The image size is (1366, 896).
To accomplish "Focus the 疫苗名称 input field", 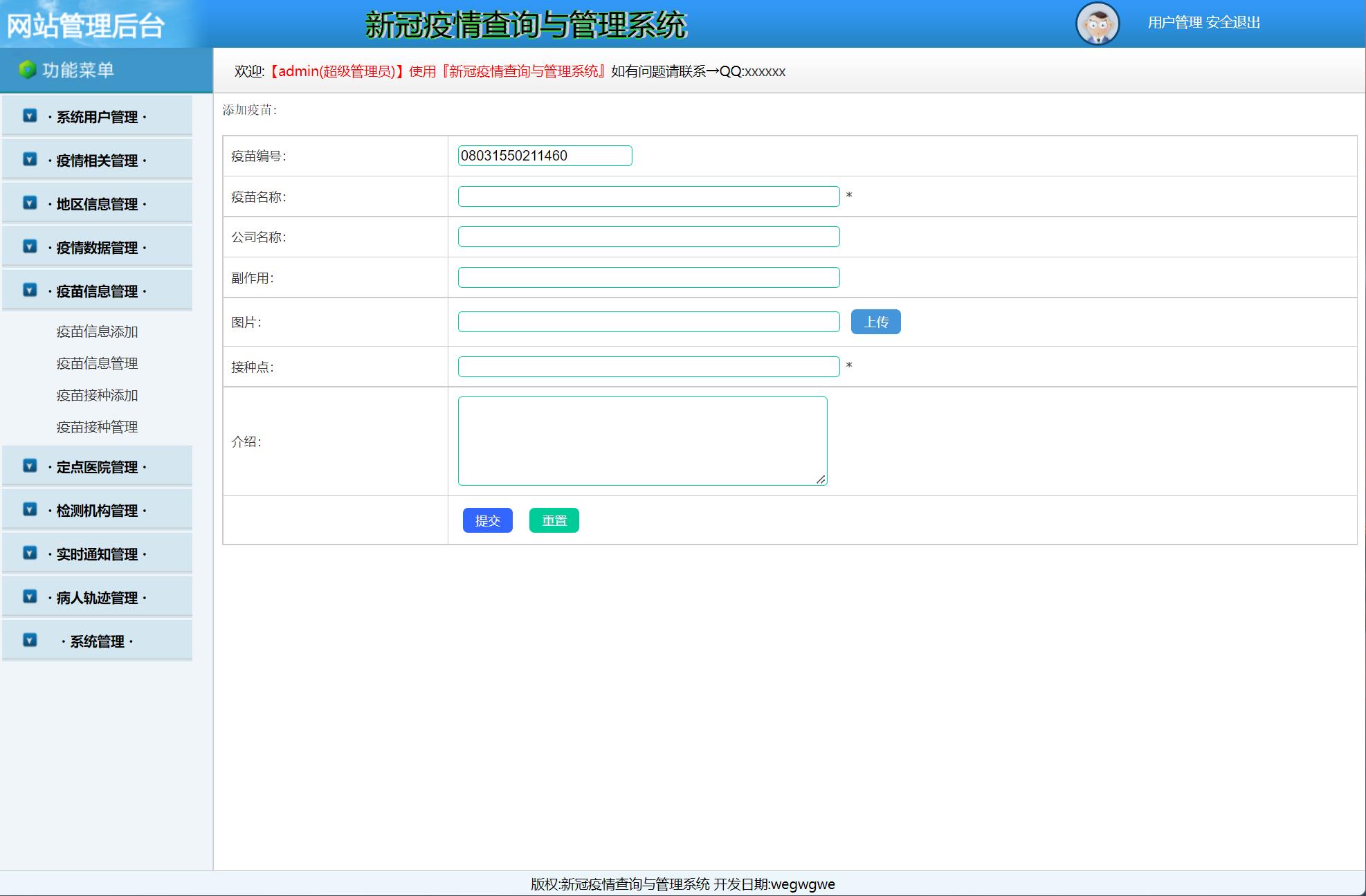I will tap(648, 196).
